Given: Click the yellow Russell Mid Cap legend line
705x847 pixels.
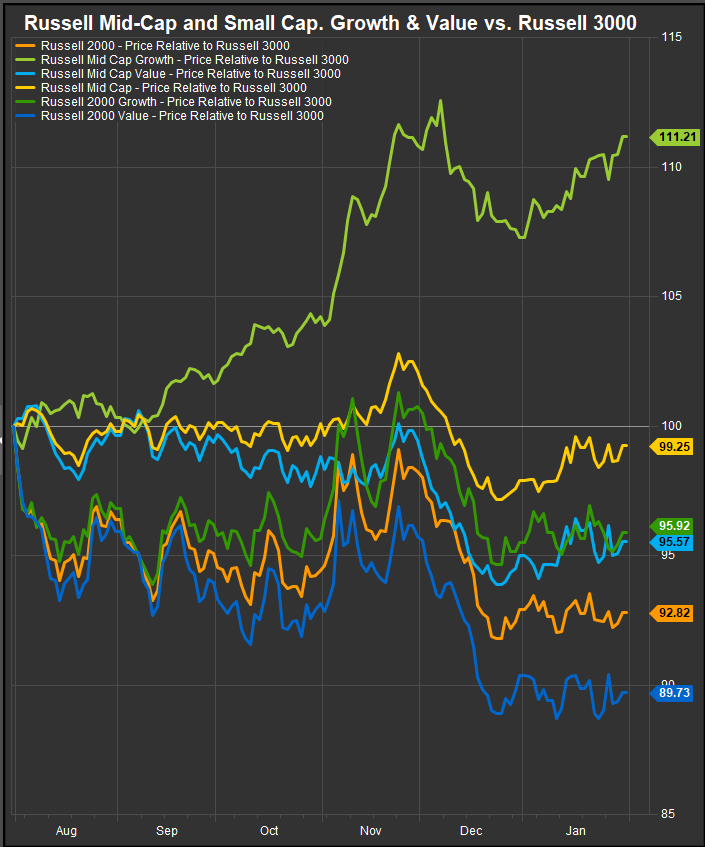Looking at the screenshot, I should point(25,88).
